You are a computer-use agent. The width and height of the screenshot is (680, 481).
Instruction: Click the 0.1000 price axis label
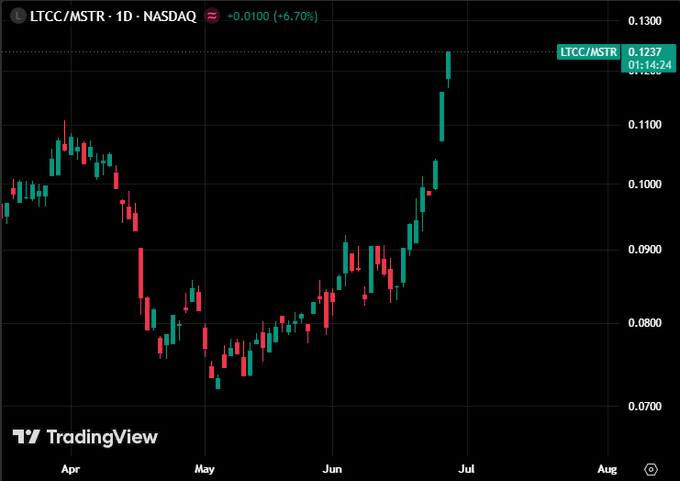click(645, 184)
